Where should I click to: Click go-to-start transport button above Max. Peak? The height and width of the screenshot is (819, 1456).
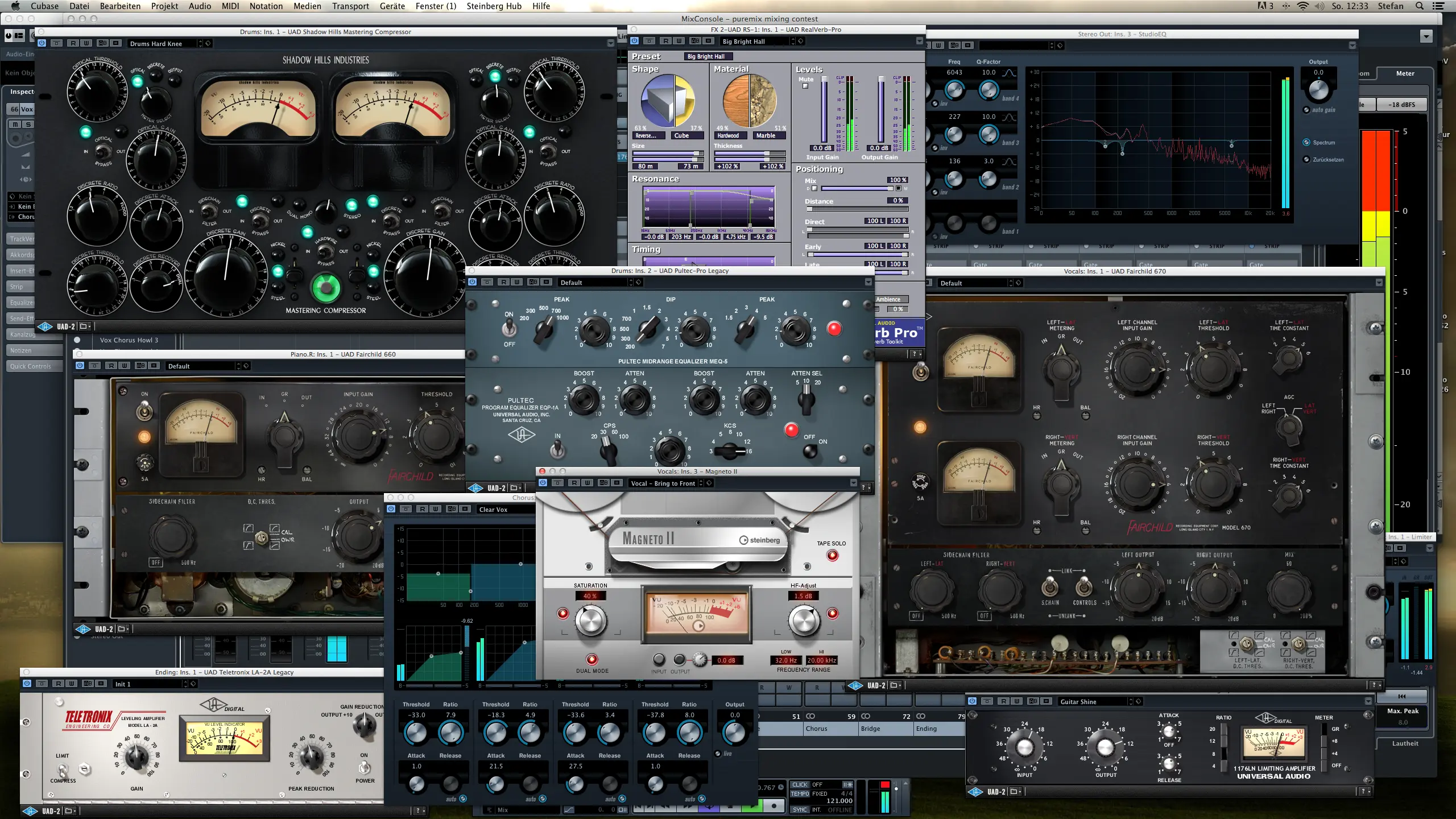[x=1402, y=696]
